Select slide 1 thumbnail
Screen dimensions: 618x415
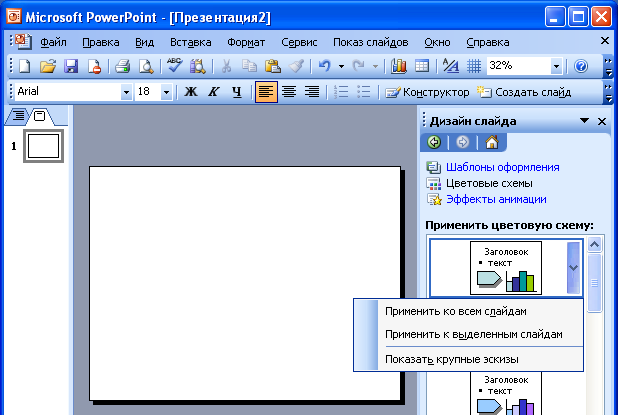pyautogui.click(x=43, y=146)
